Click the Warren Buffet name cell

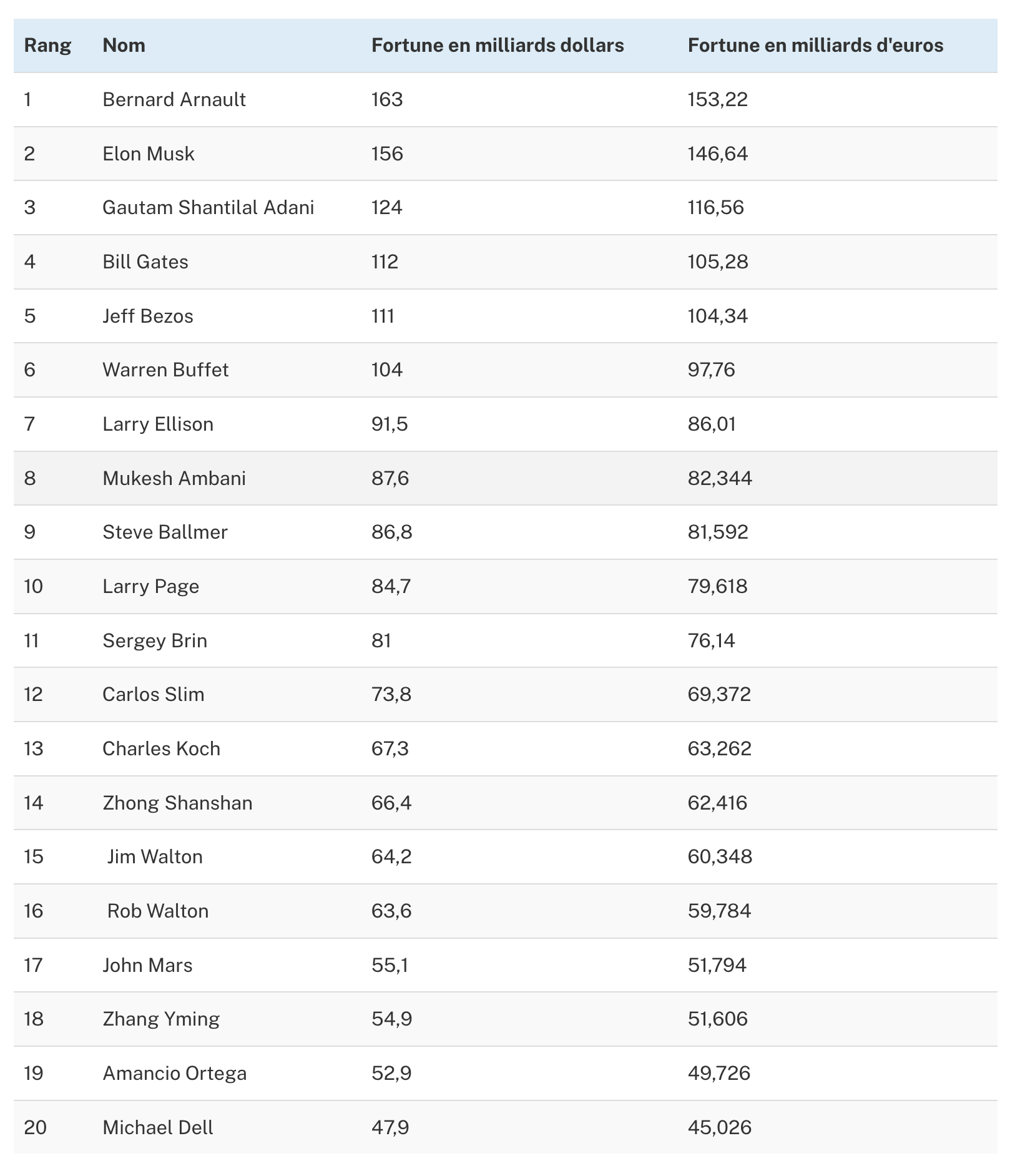165,370
